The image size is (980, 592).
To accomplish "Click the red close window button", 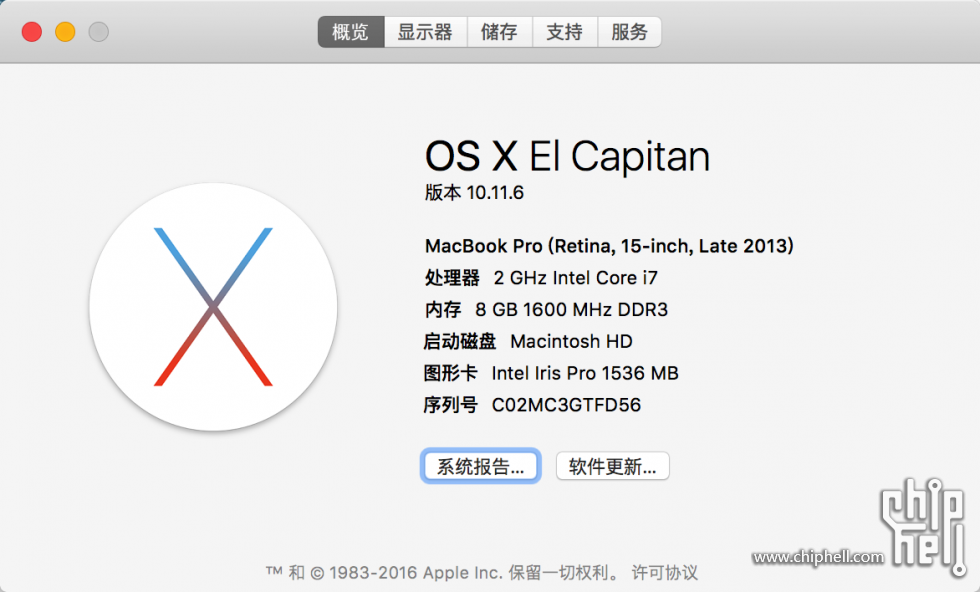I will (x=32, y=32).
